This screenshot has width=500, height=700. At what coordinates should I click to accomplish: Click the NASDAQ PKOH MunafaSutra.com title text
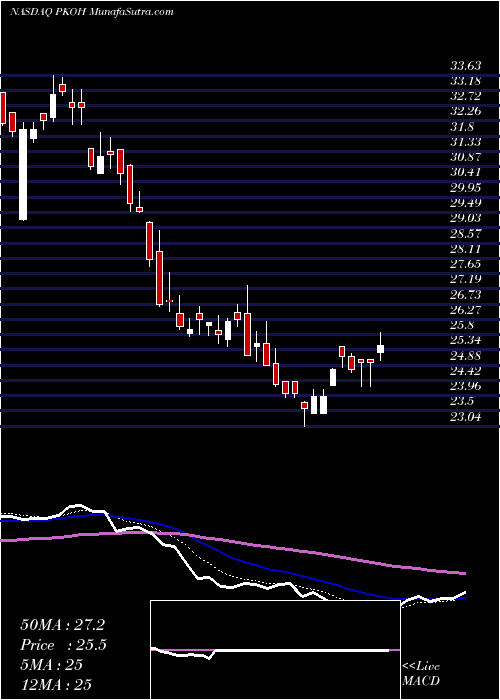(x=92, y=12)
